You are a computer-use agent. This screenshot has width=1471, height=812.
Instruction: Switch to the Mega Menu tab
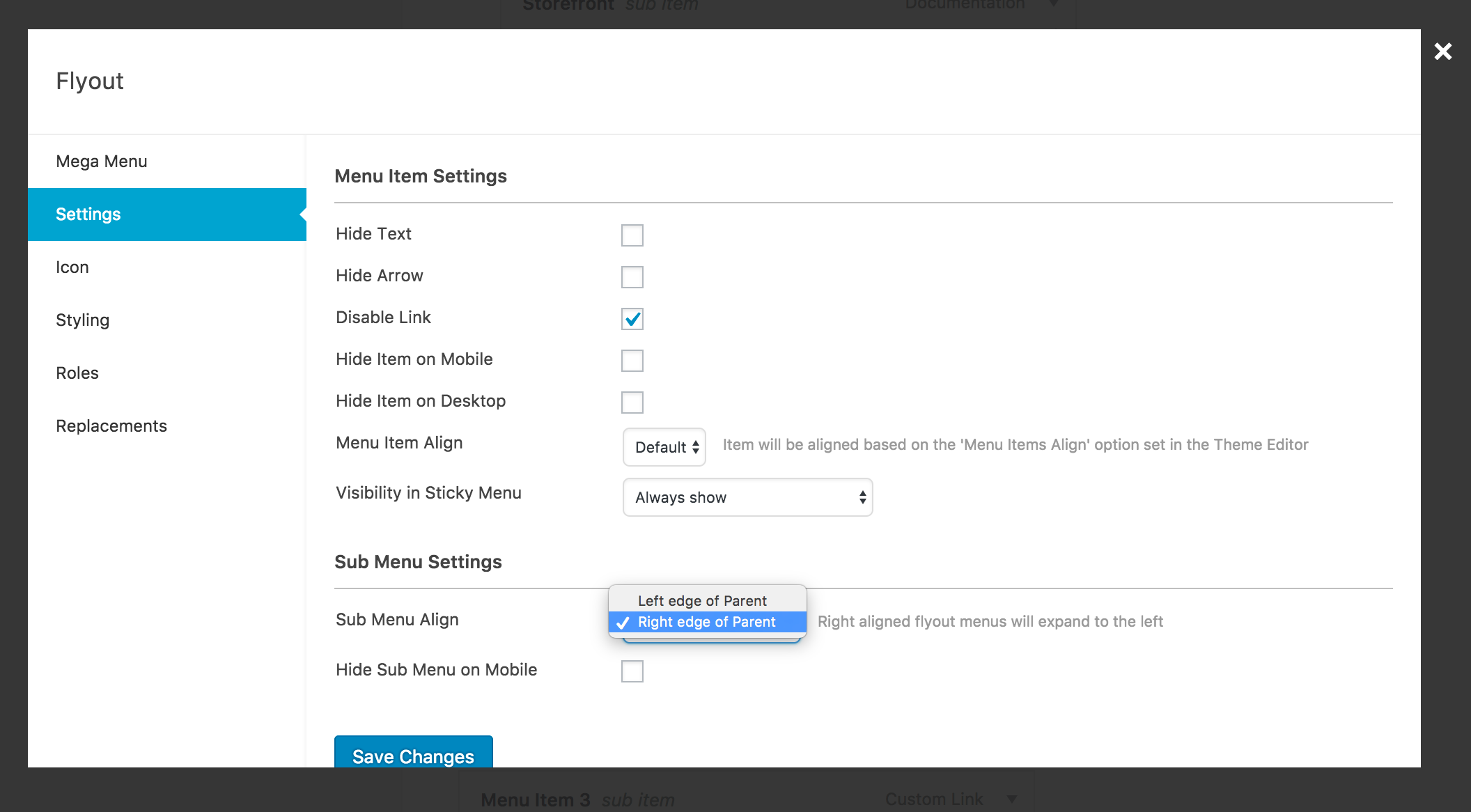click(102, 162)
